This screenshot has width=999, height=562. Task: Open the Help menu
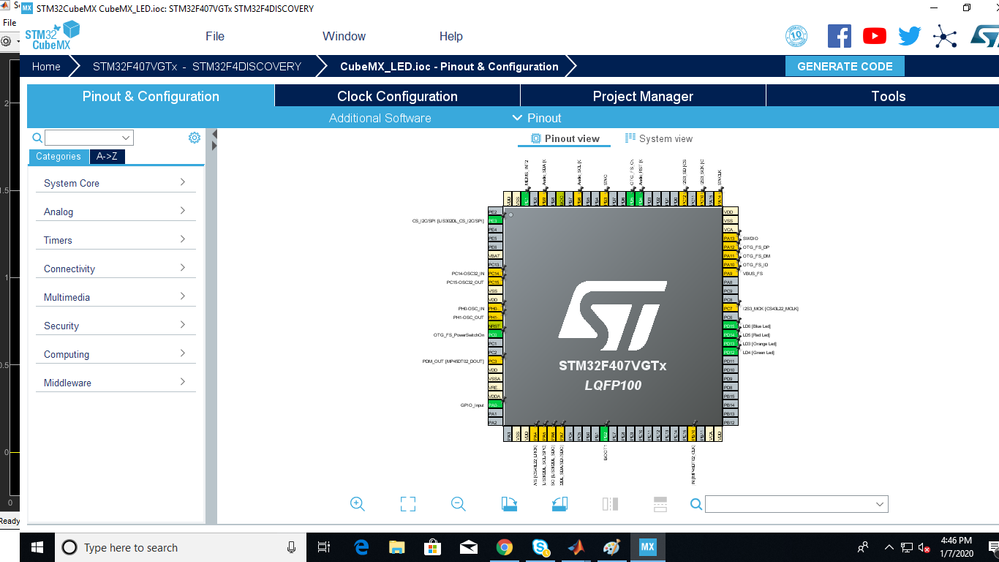tap(450, 36)
